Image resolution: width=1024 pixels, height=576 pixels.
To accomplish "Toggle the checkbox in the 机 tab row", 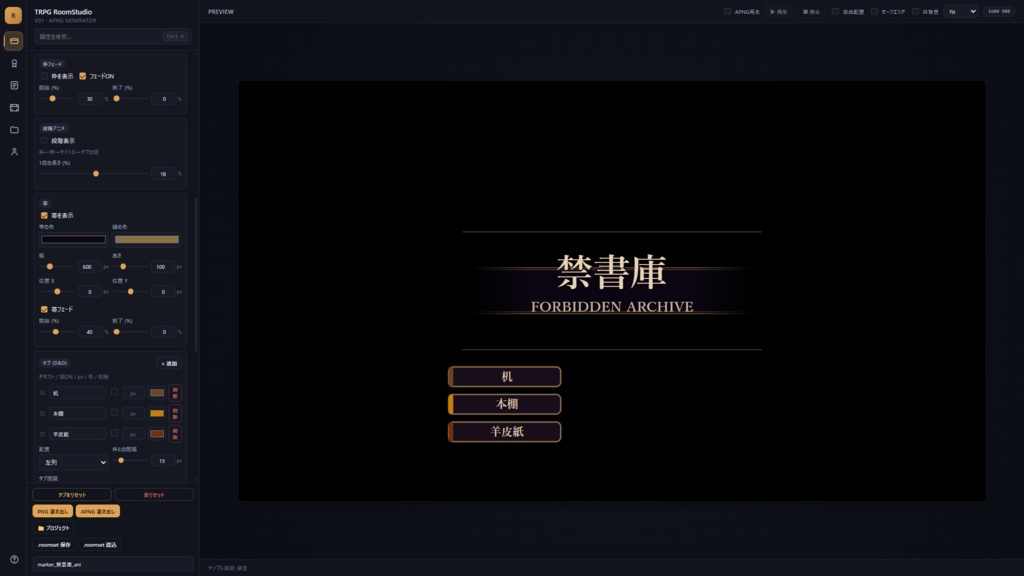I will point(114,392).
